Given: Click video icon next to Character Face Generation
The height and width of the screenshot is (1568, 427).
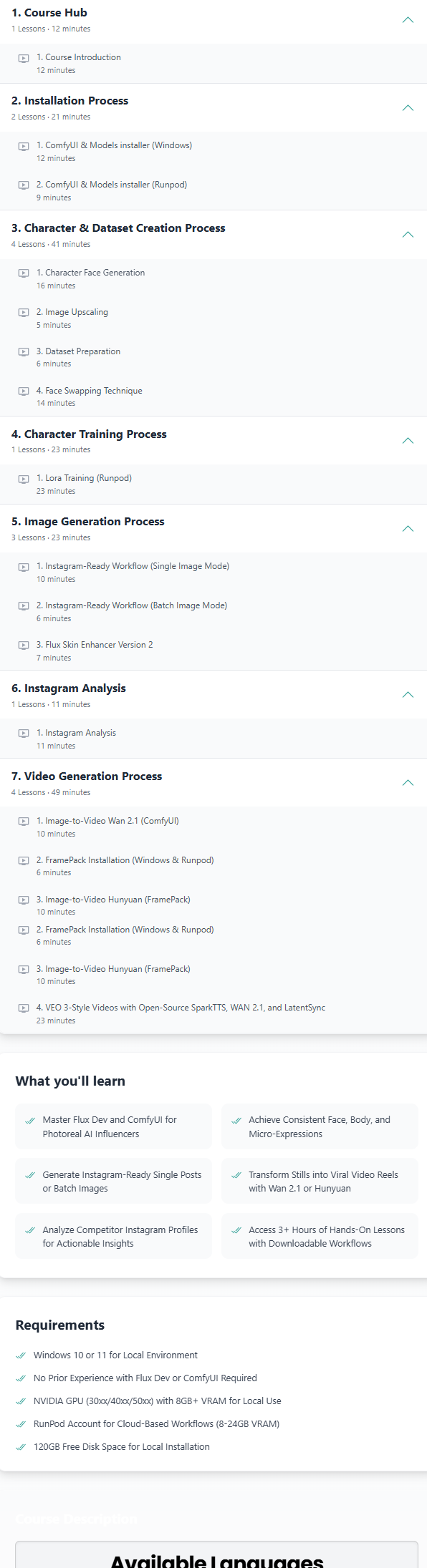Looking at the screenshot, I should [24, 273].
